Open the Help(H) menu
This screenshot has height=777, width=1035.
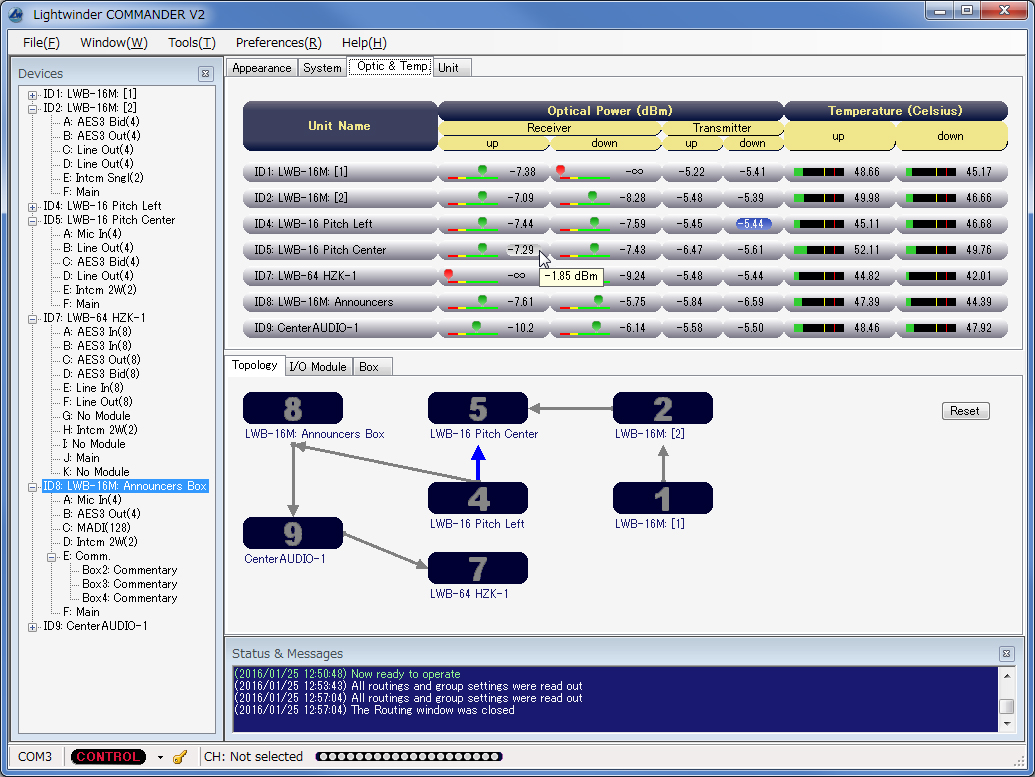(x=364, y=43)
